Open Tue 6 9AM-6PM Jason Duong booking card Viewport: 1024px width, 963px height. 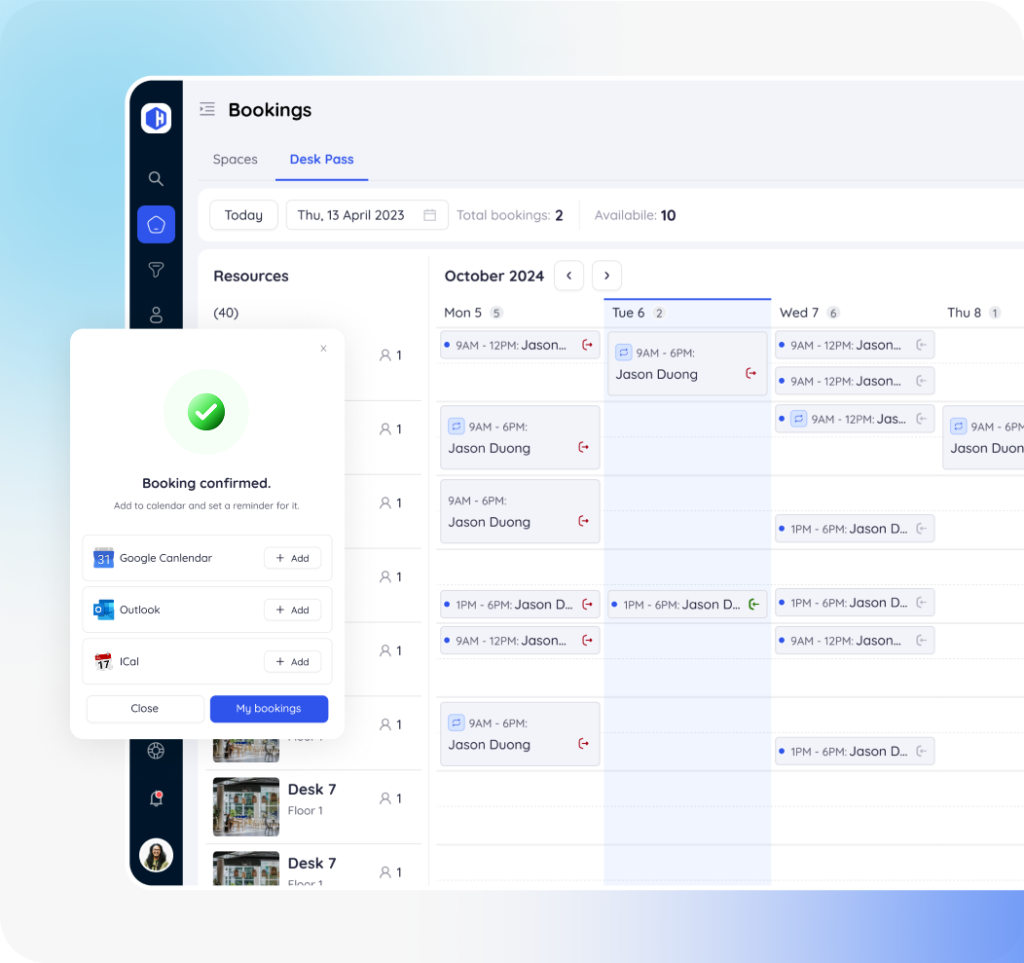click(687, 364)
